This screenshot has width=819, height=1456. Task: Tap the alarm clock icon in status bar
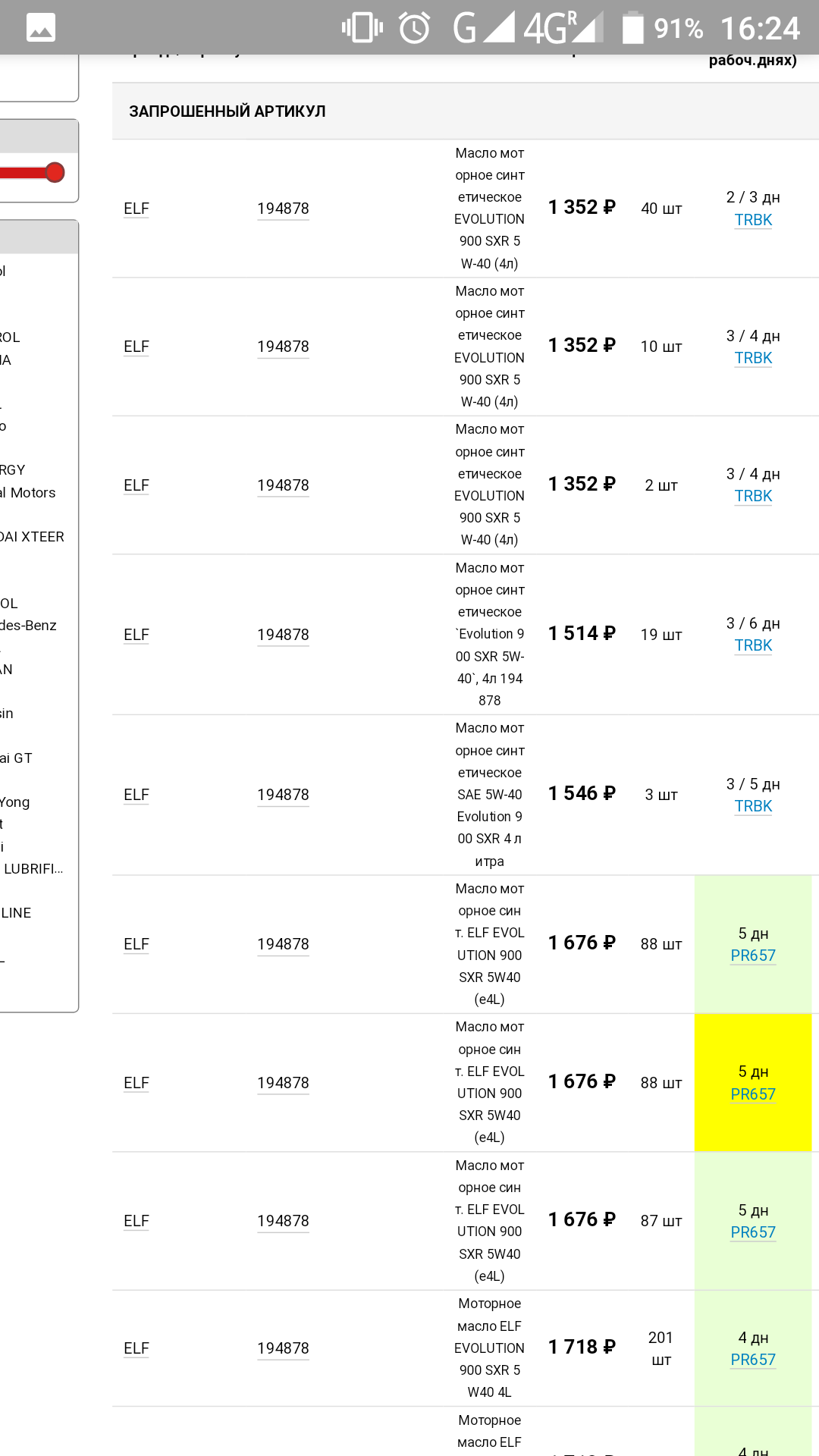pyautogui.click(x=415, y=28)
